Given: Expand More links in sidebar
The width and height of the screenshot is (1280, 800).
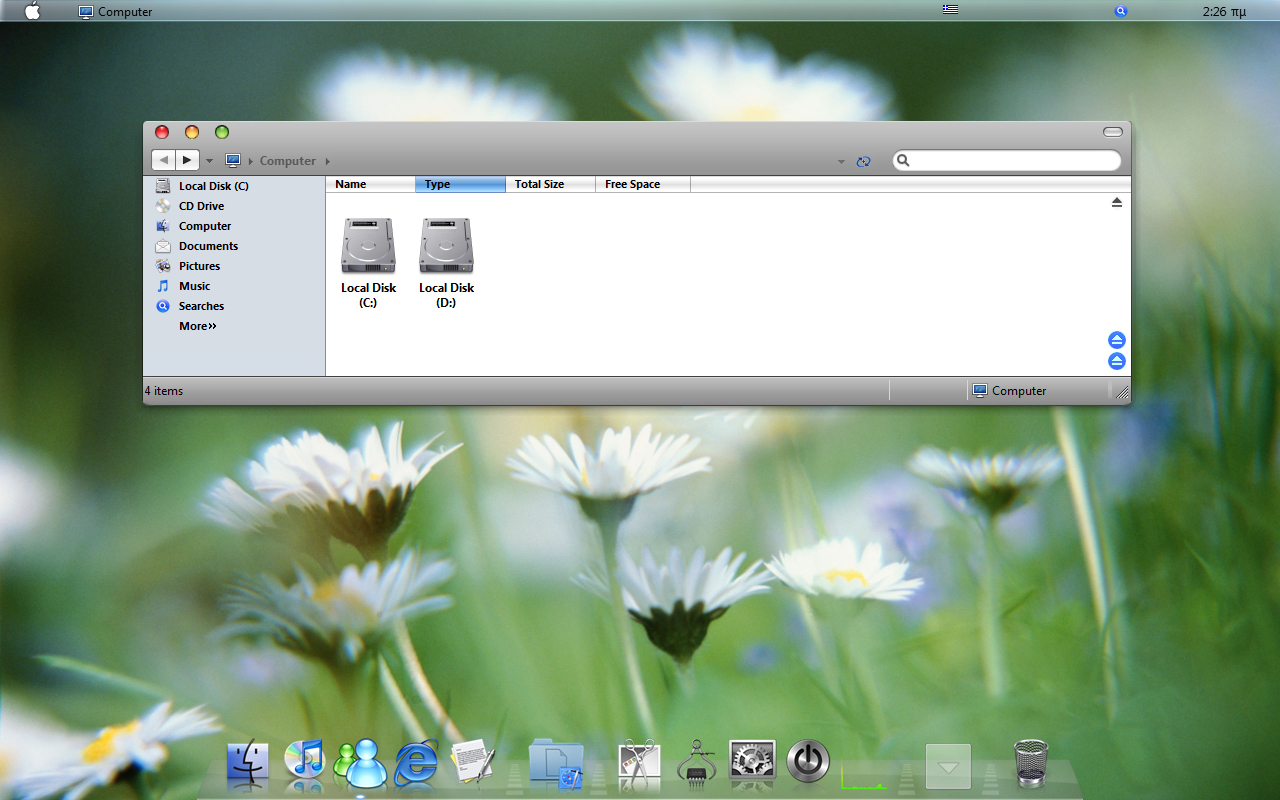Looking at the screenshot, I should click(x=197, y=326).
